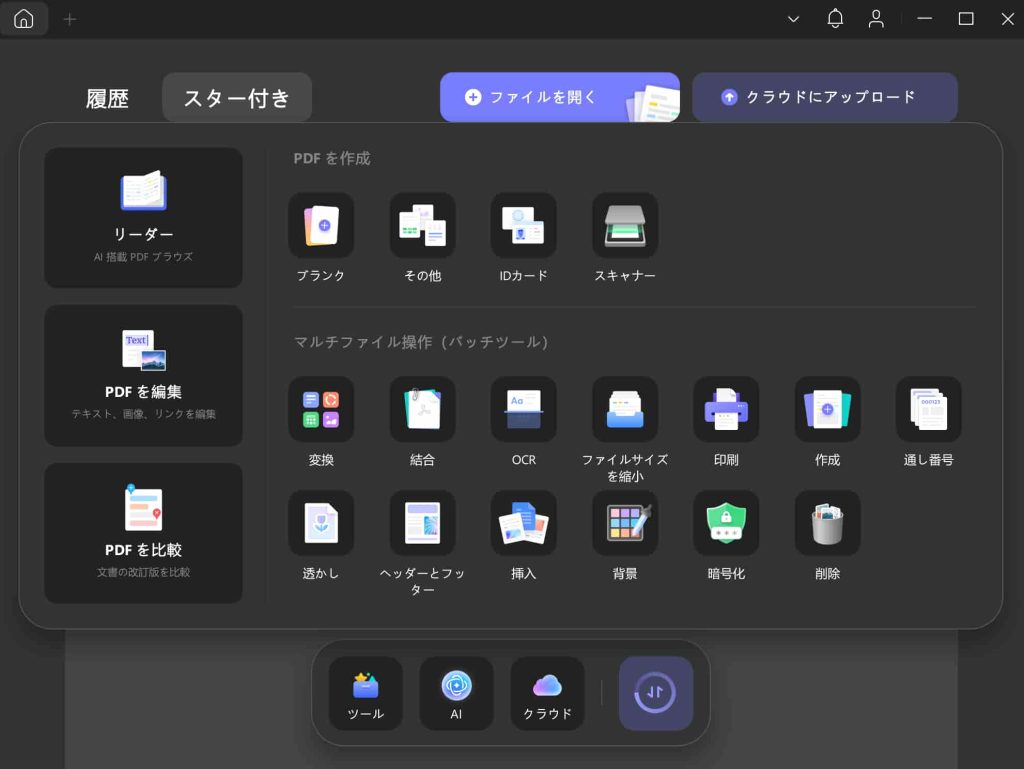
Task: Open the batch 結合 (combine) tool
Action: pyautogui.click(x=423, y=409)
